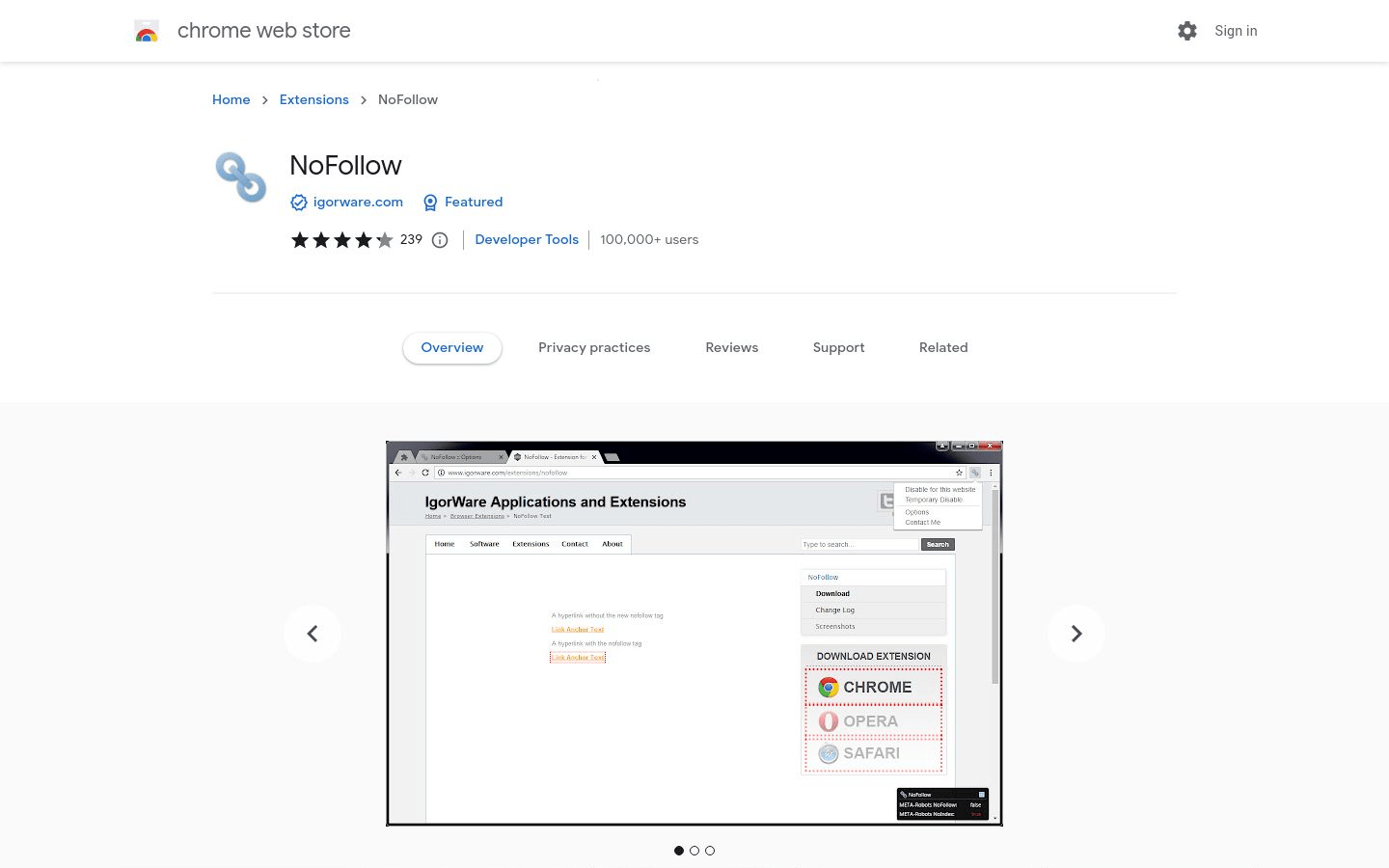Show the next screenshot with right arrow
The width and height of the screenshot is (1389, 868).
[x=1076, y=634]
